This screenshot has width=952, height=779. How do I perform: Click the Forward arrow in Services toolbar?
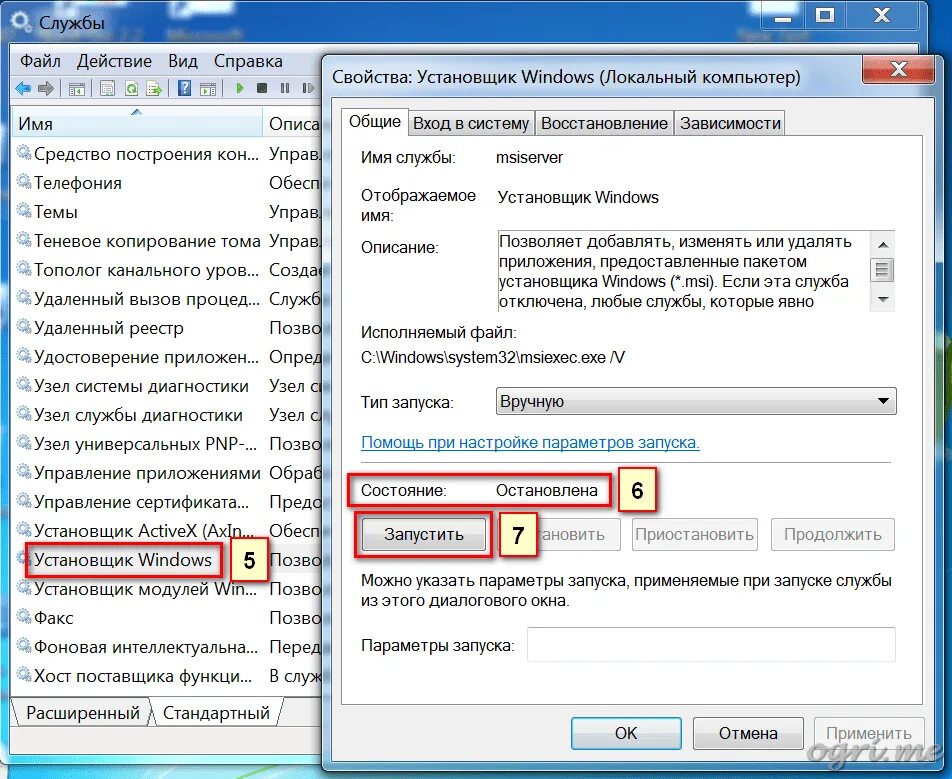click(46, 89)
